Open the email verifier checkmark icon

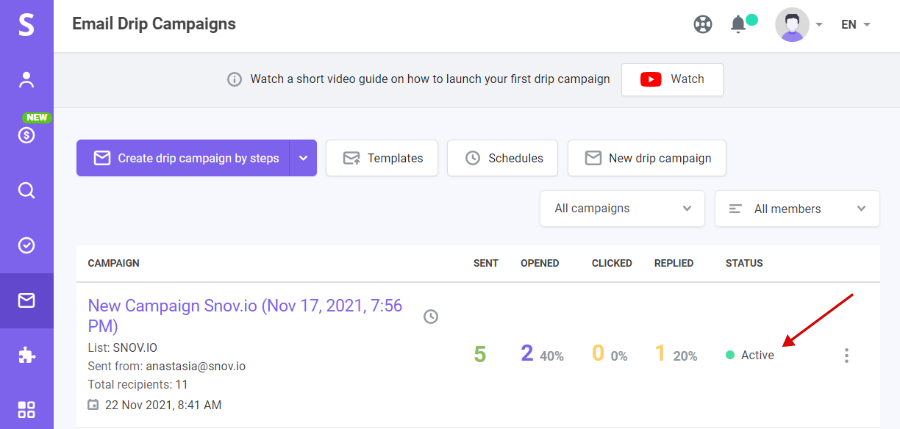click(x=26, y=245)
